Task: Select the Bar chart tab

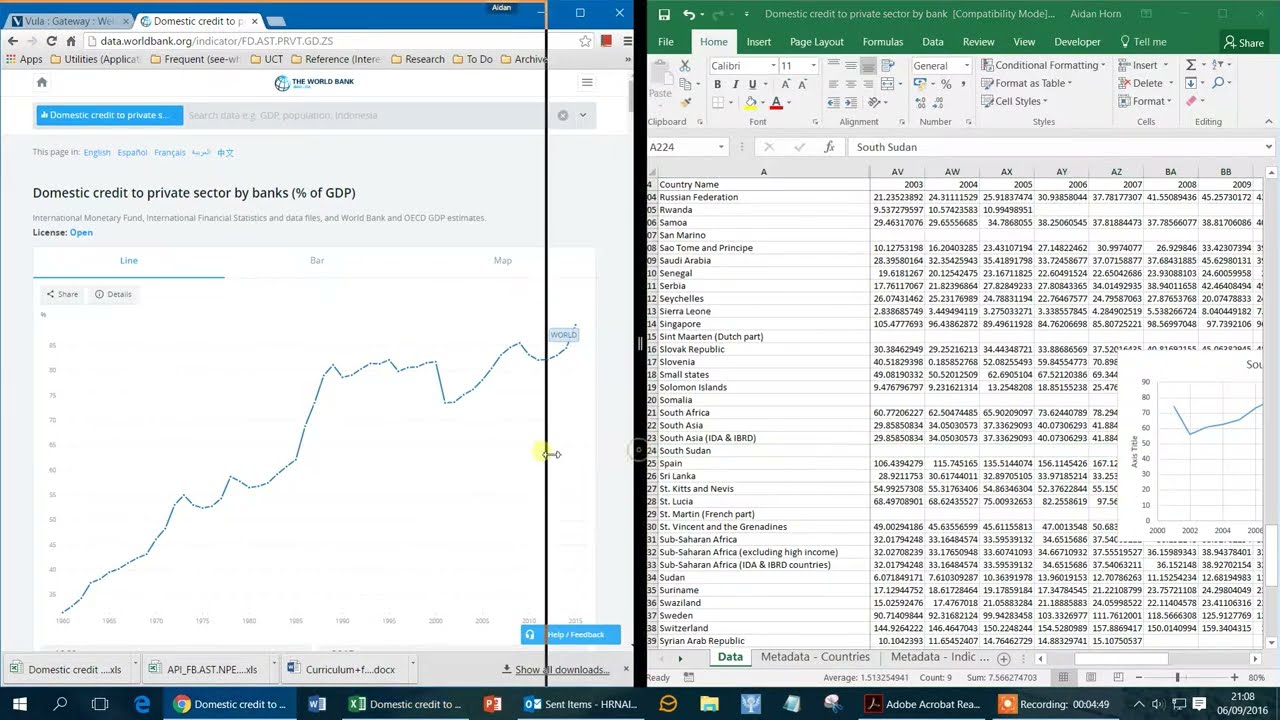Action: [x=317, y=260]
